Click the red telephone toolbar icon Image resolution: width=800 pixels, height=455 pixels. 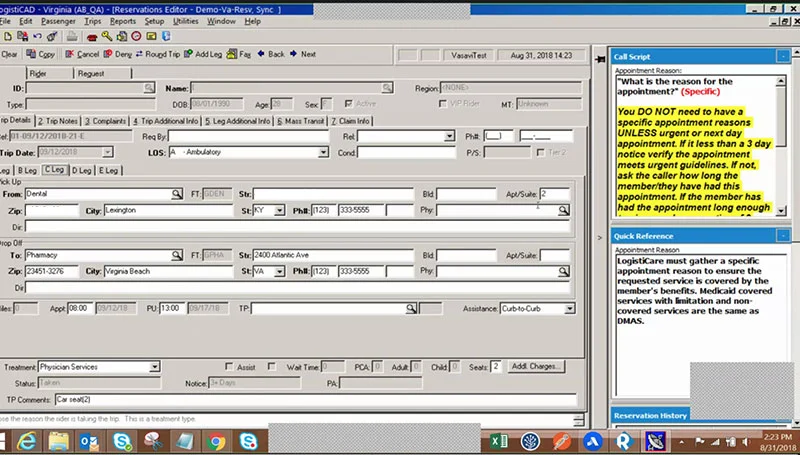click(92, 37)
